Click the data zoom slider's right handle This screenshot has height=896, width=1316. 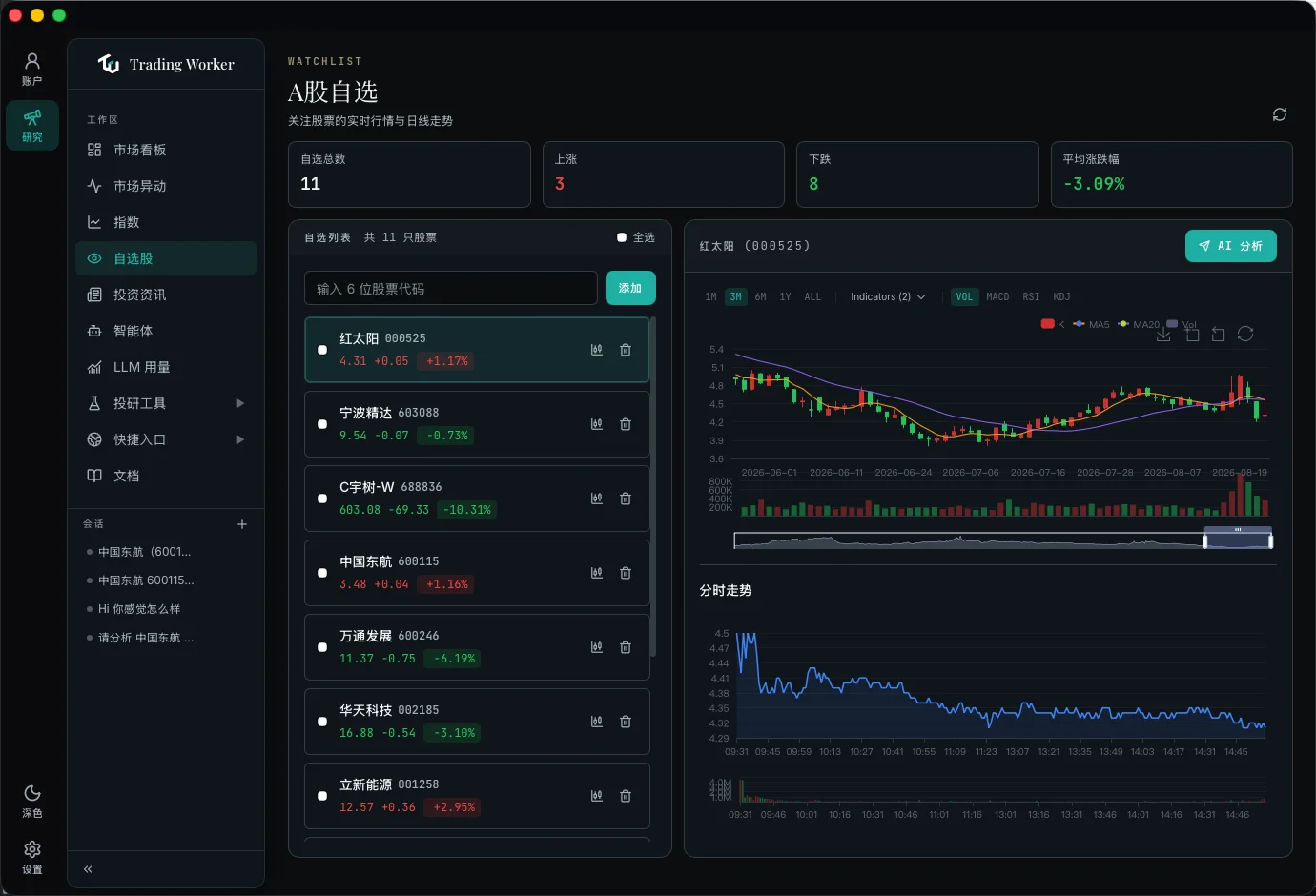tap(1270, 540)
